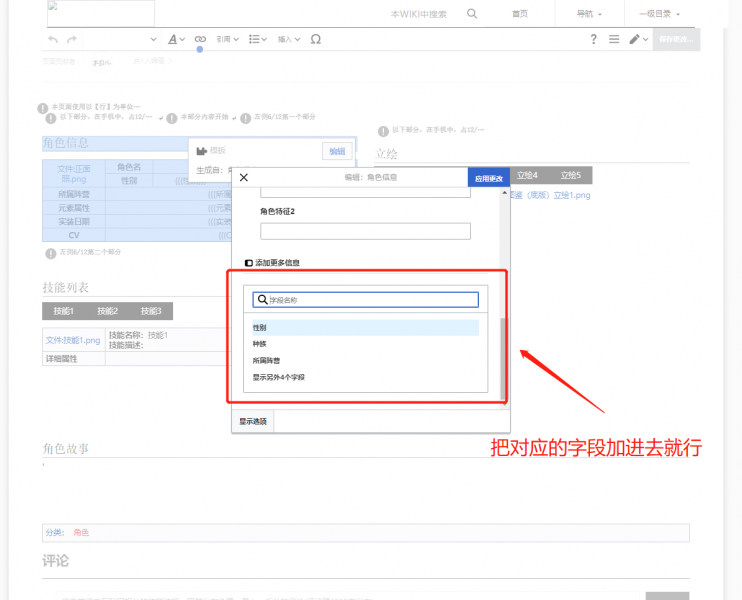The image size is (742, 600).
Task: Click the scrollbar up arrow in dialog
Action: (504, 193)
